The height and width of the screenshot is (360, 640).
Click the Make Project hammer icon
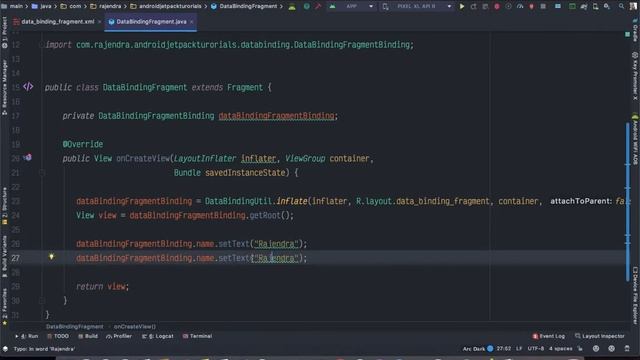318,7
